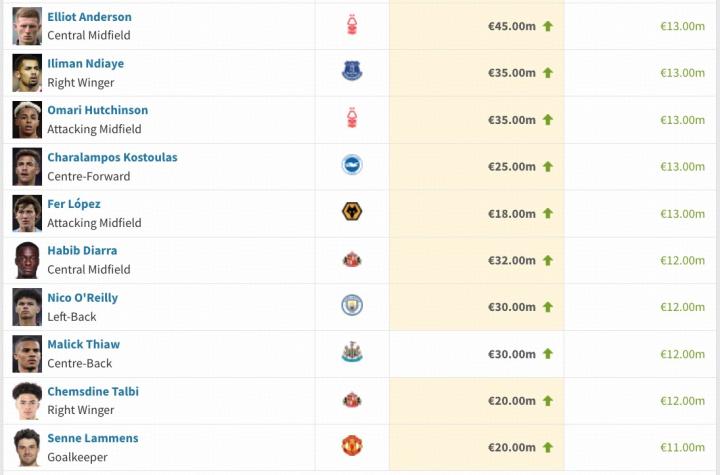Click Sunderland club crest beside Habib Diarra
Screen dimensions: 720x475
(351, 259)
